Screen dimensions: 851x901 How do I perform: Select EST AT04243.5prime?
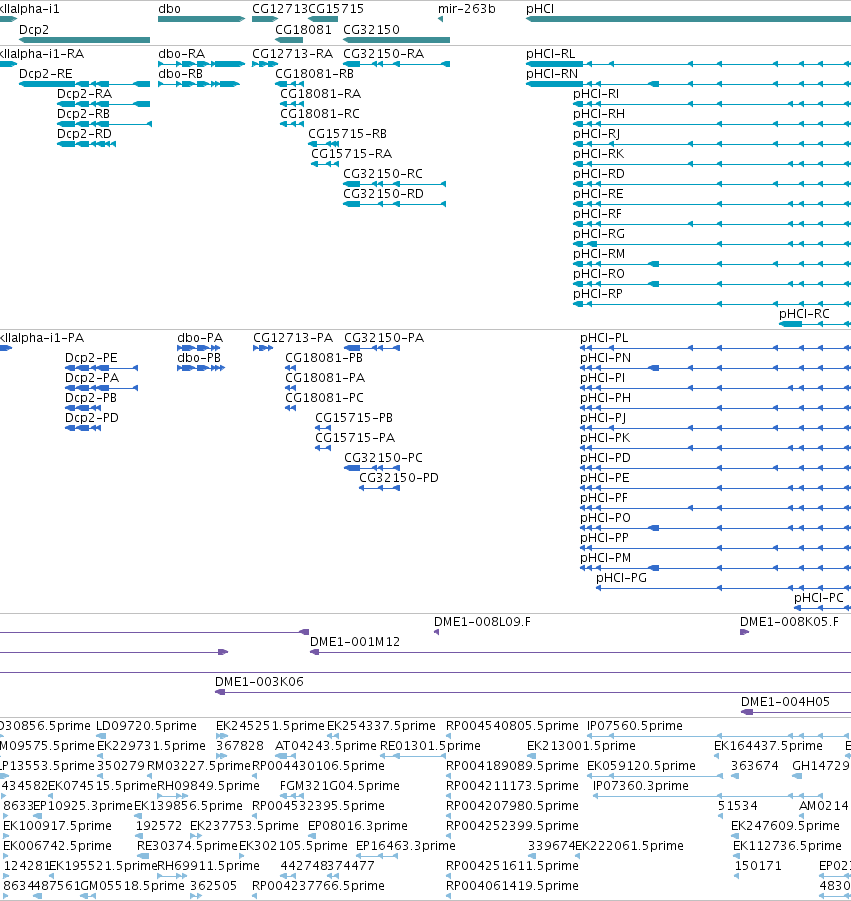point(326,746)
